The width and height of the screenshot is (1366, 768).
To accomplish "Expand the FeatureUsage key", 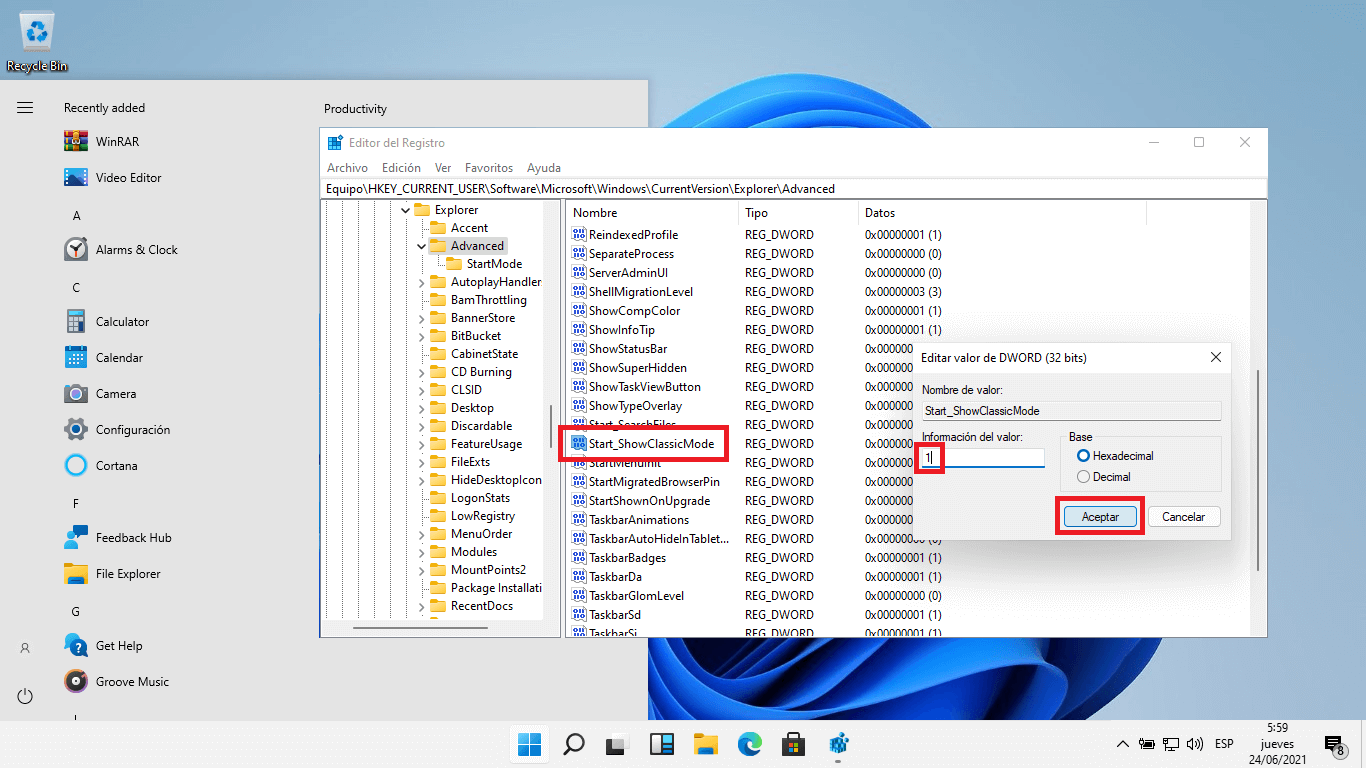I will tap(422, 444).
